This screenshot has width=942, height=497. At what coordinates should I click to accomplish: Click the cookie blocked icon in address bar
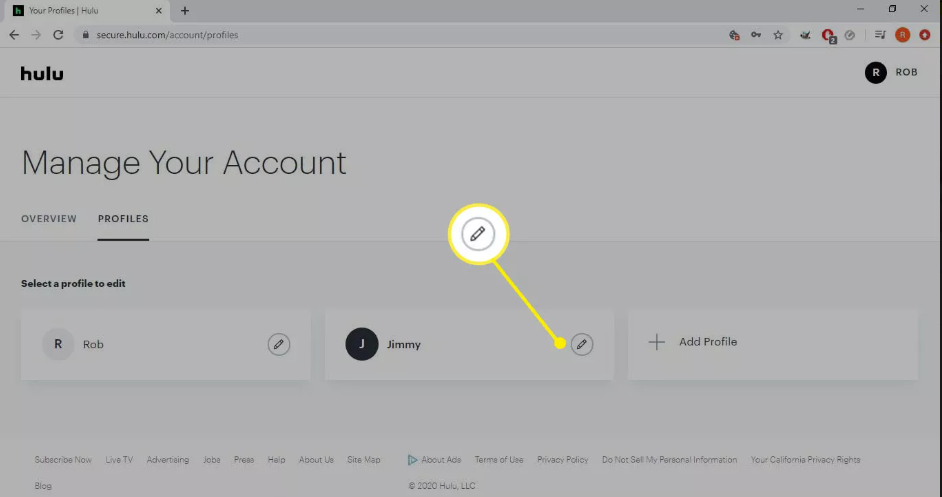coord(734,35)
